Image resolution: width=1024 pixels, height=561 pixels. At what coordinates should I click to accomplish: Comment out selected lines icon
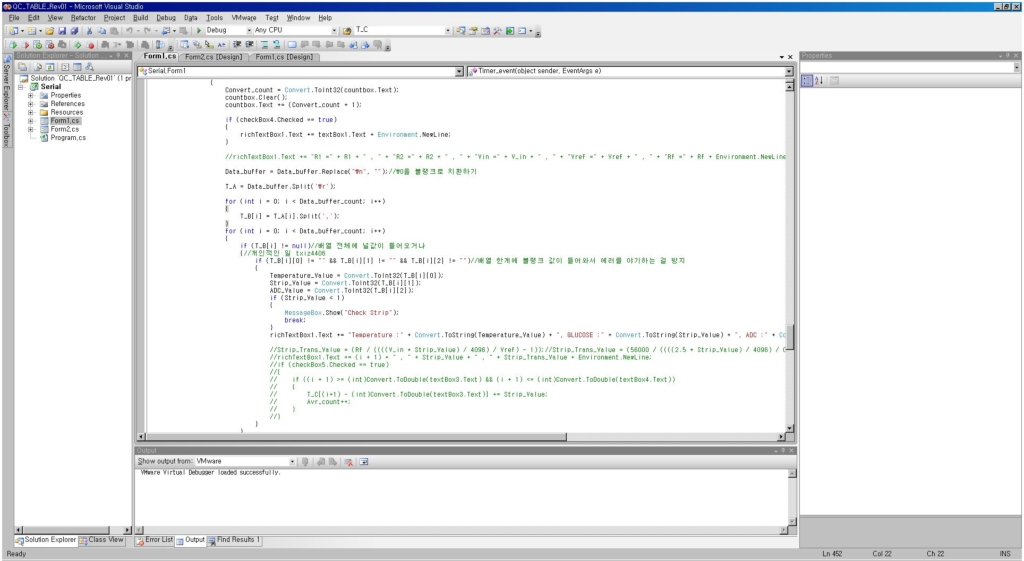pos(264,45)
